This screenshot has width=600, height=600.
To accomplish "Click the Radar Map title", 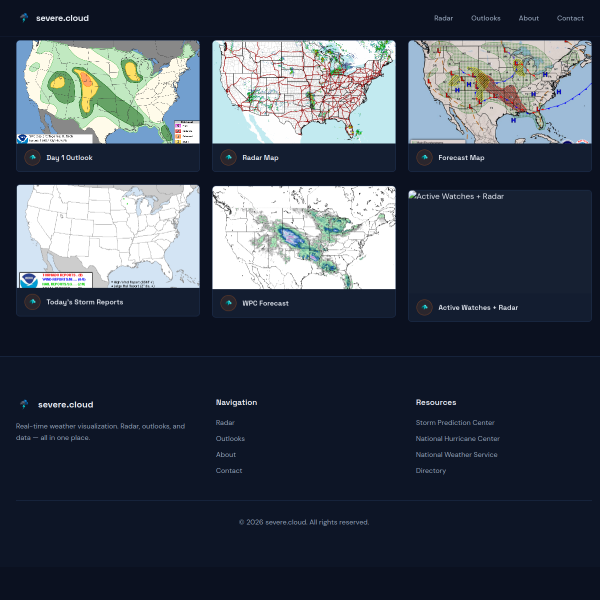I will click(260, 158).
